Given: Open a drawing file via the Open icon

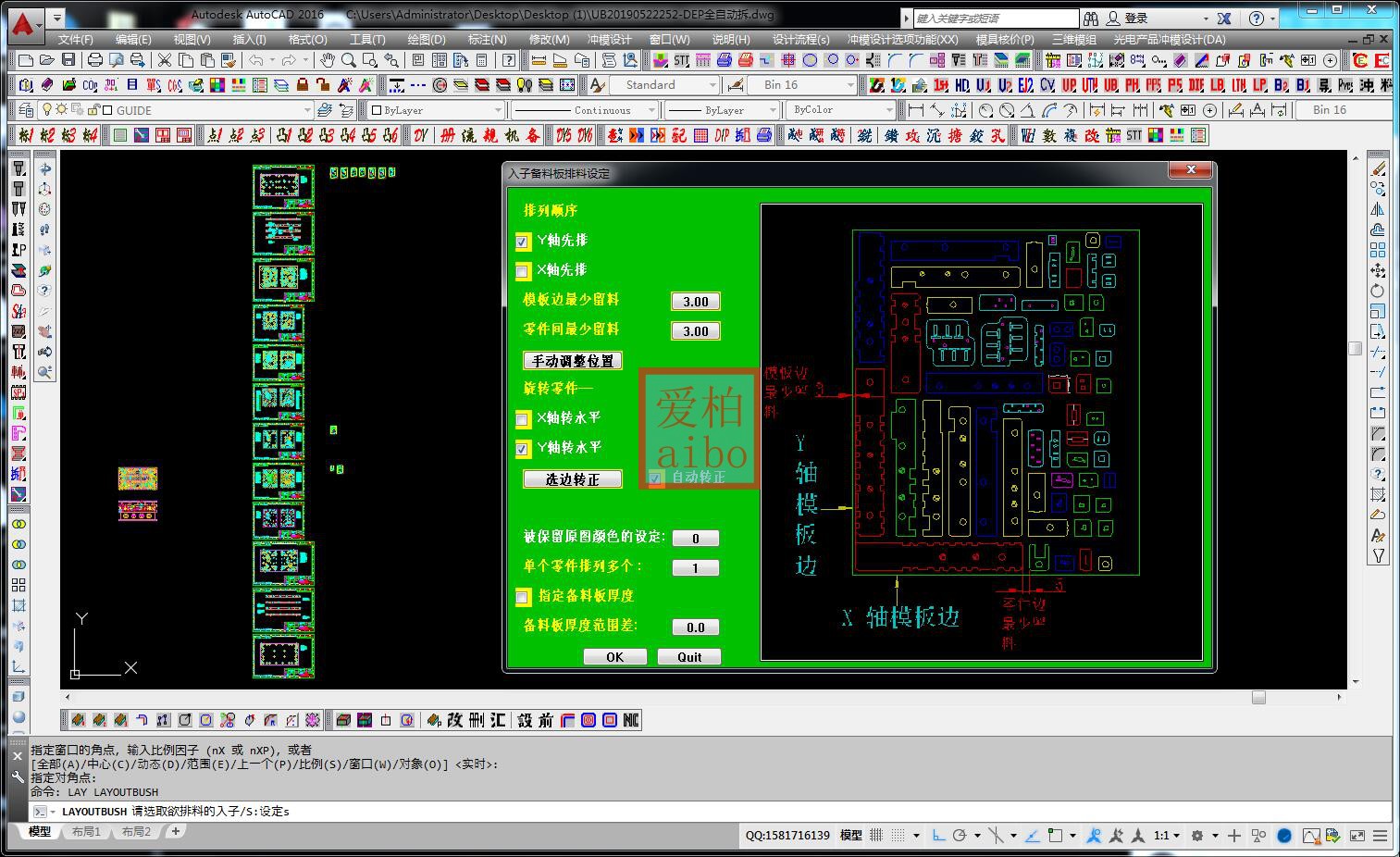Looking at the screenshot, I should pos(47,60).
